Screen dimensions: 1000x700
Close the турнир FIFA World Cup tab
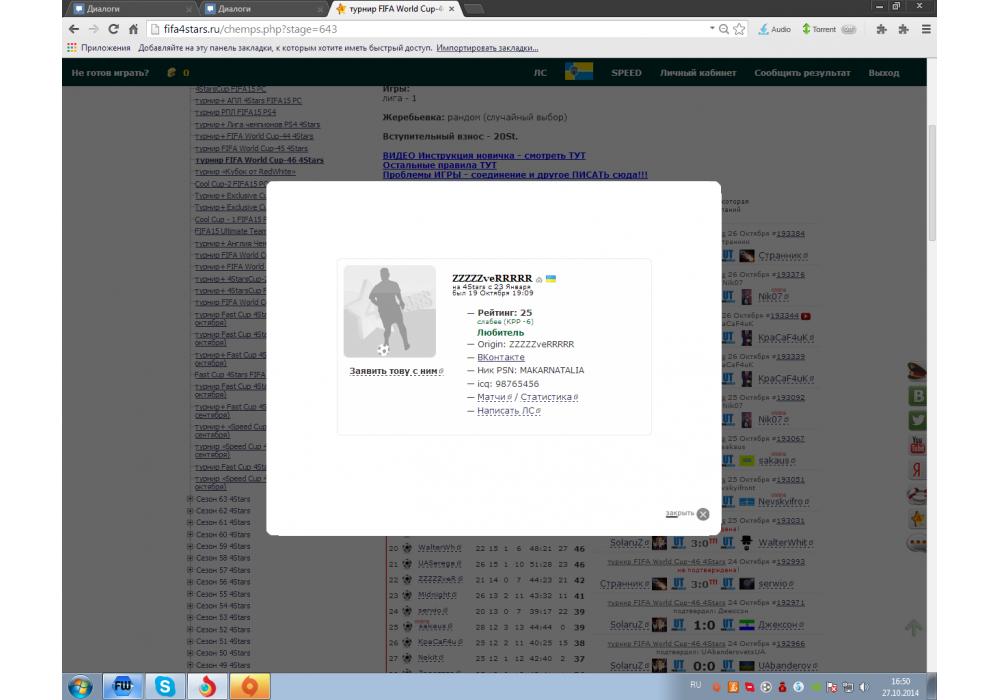pyautogui.click(x=452, y=9)
